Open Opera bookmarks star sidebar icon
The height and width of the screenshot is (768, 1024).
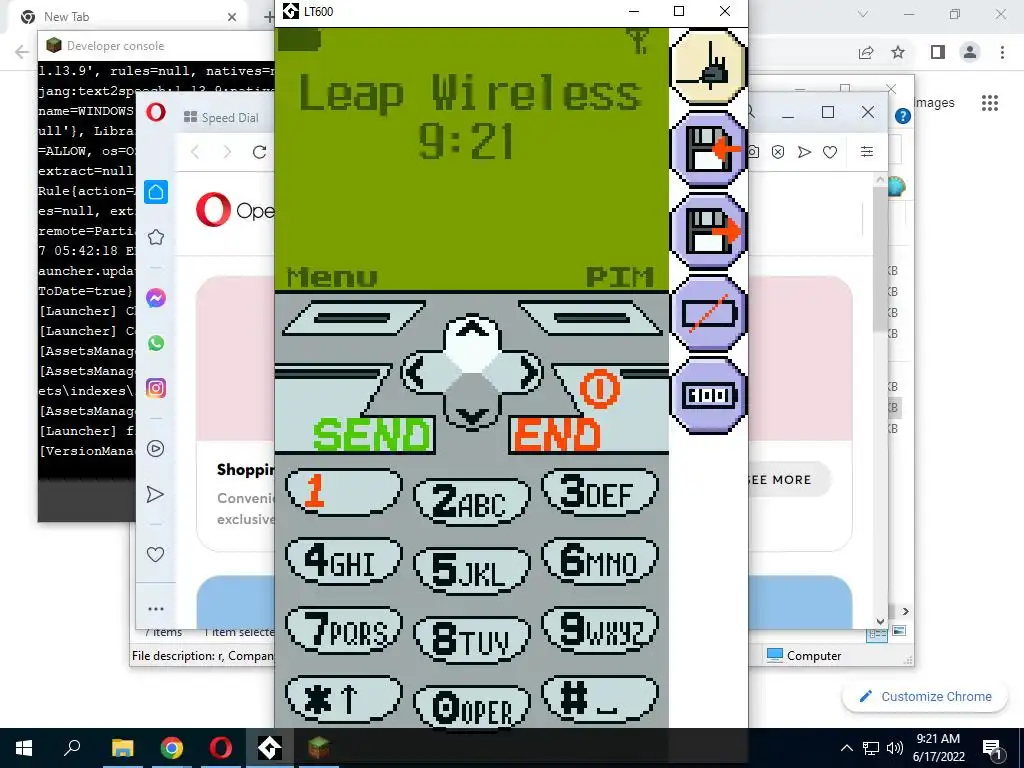tap(155, 237)
